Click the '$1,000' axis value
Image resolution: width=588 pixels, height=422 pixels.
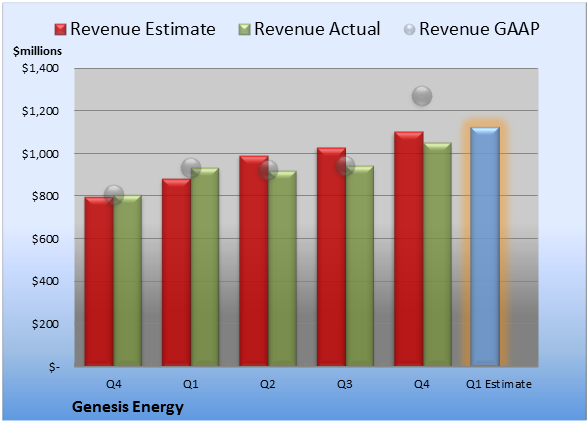[x=40, y=154]
